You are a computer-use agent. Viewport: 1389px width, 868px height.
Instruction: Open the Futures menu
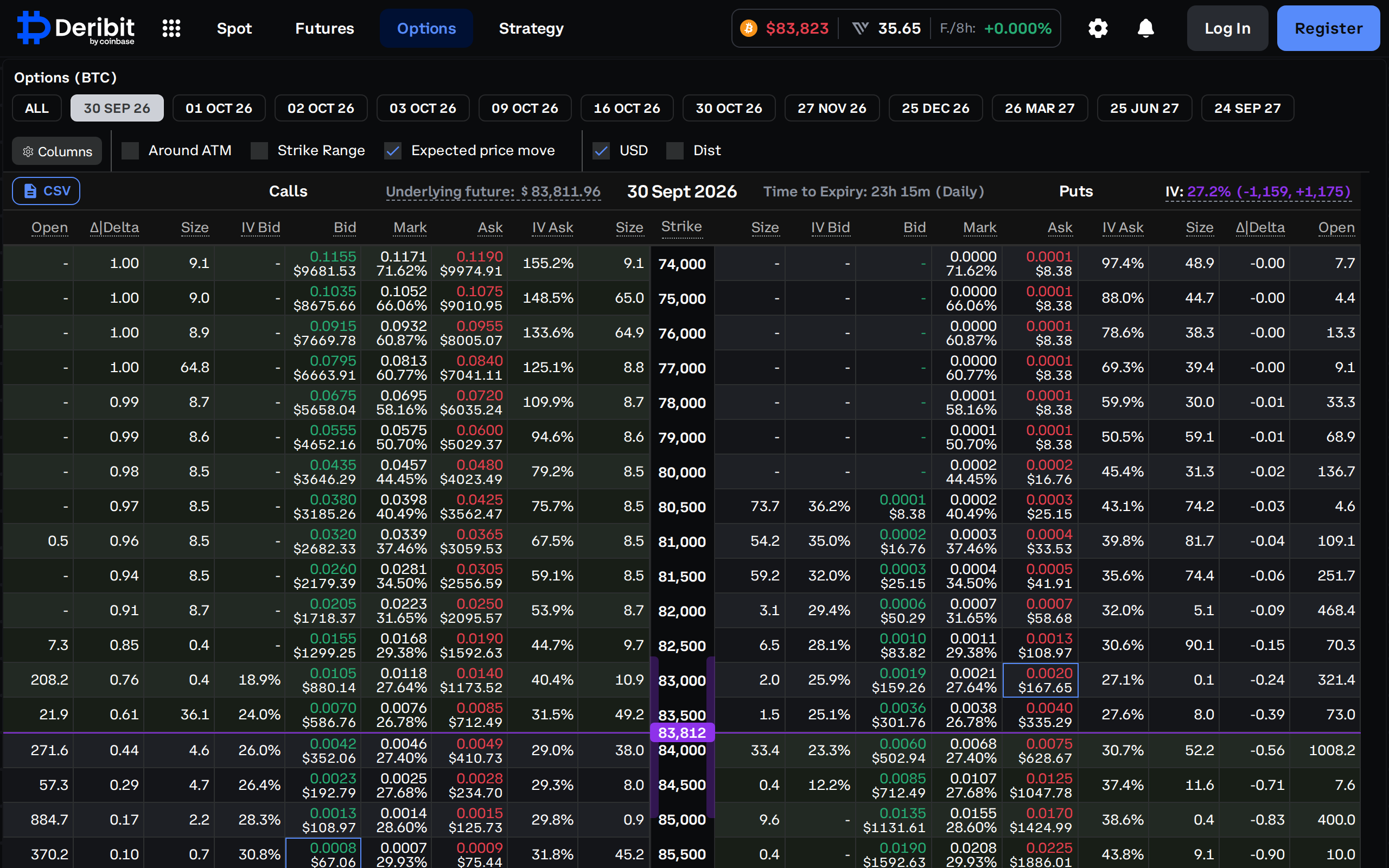[x=324, y=28]
